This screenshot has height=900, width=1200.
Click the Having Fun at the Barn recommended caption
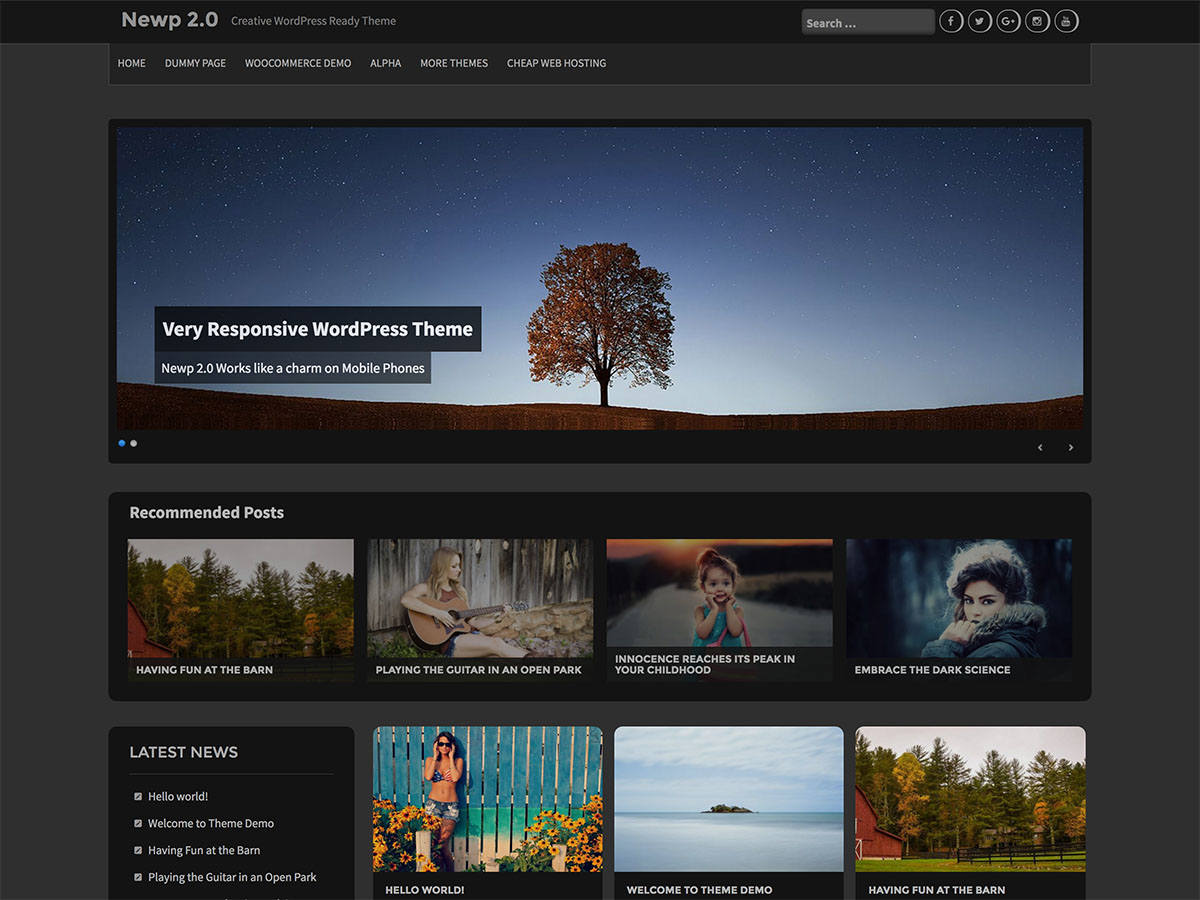204,670
